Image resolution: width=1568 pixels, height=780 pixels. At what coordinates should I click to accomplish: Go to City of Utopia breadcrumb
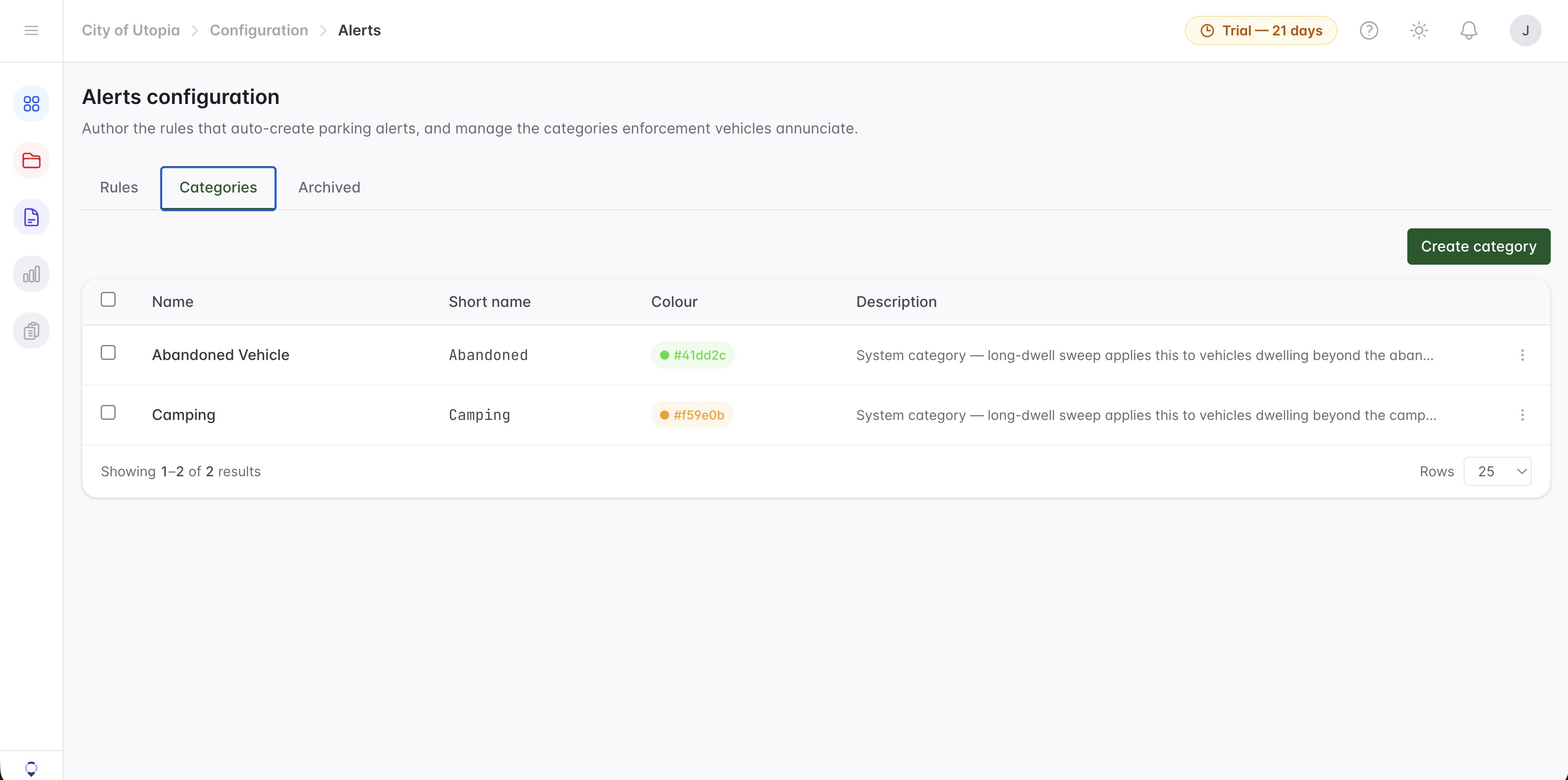point(131,30)
